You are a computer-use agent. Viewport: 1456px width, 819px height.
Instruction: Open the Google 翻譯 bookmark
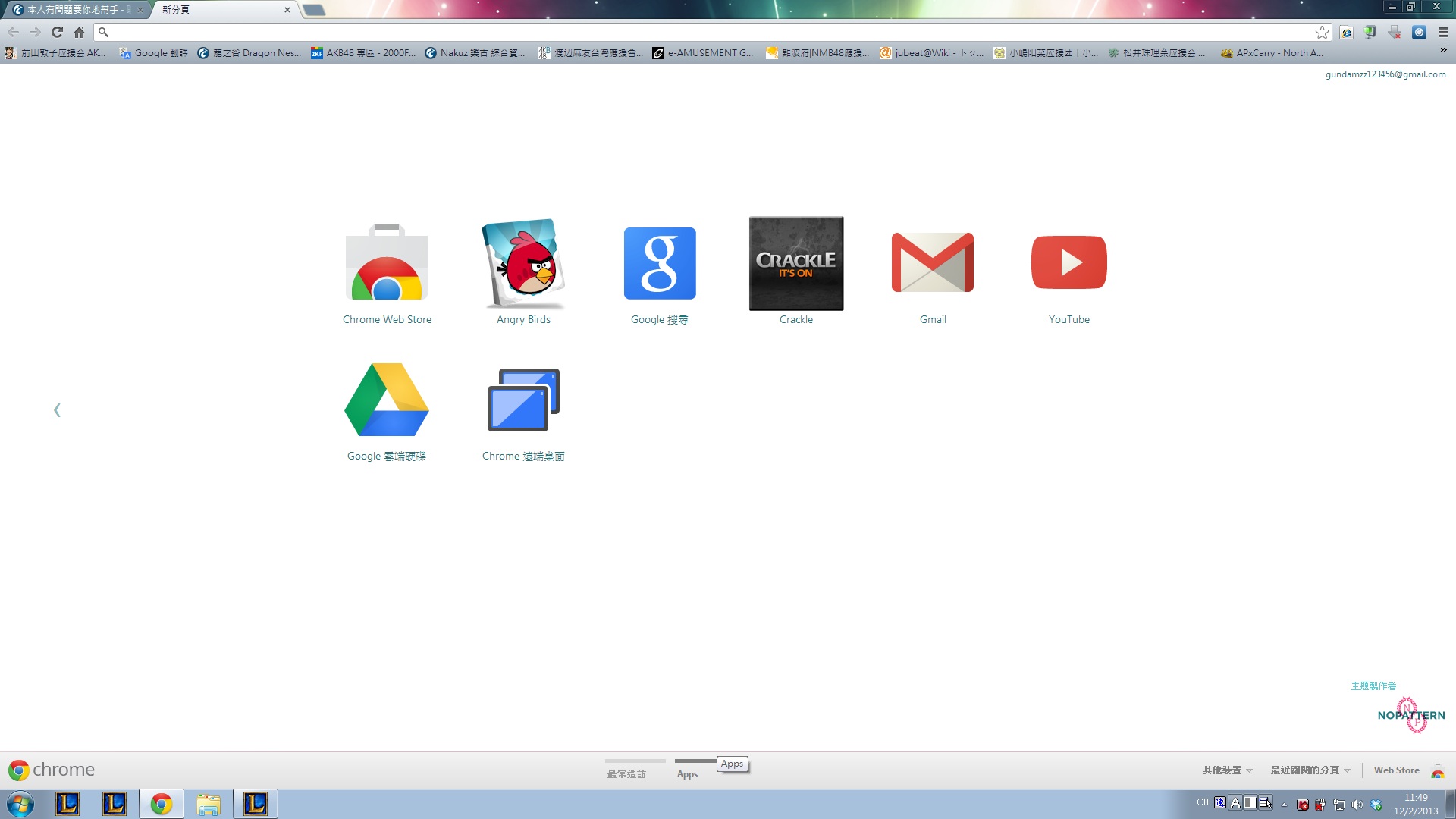point(154,52)
